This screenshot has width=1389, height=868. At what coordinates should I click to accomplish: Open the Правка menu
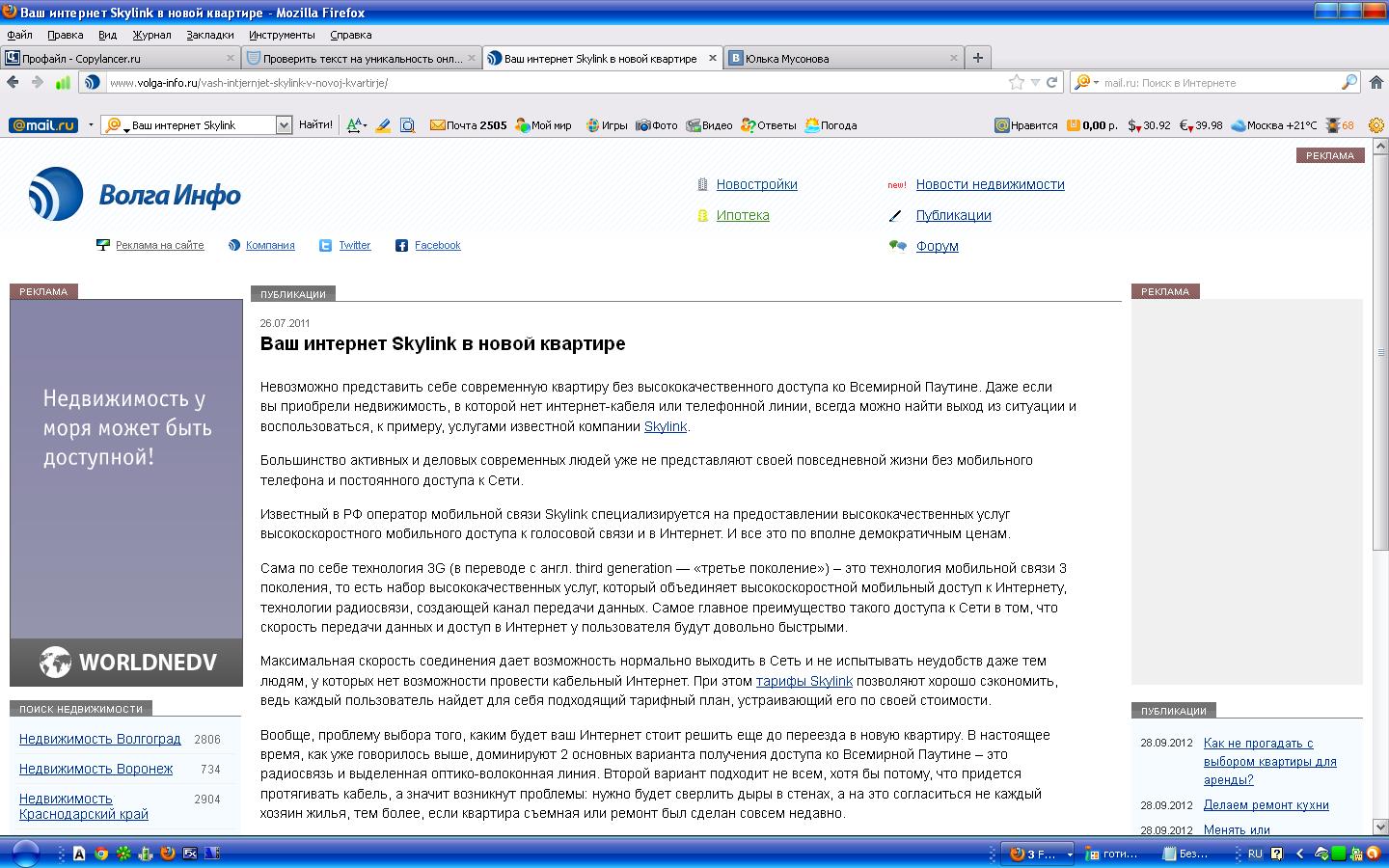tap(66, 35)
